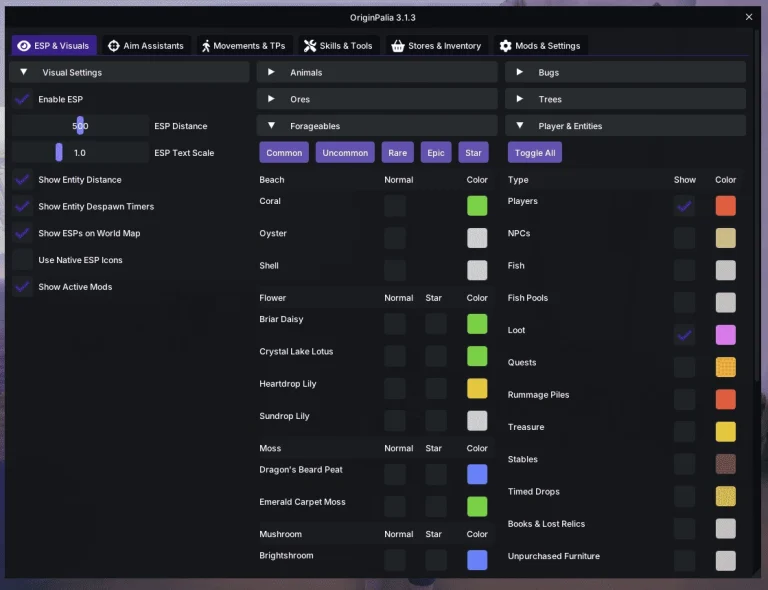Image resolution: width=768 pixels, height=590 pixels.
Task: Enable Use Native ESP Icons checkbox
Action: (x=22, y=260)
